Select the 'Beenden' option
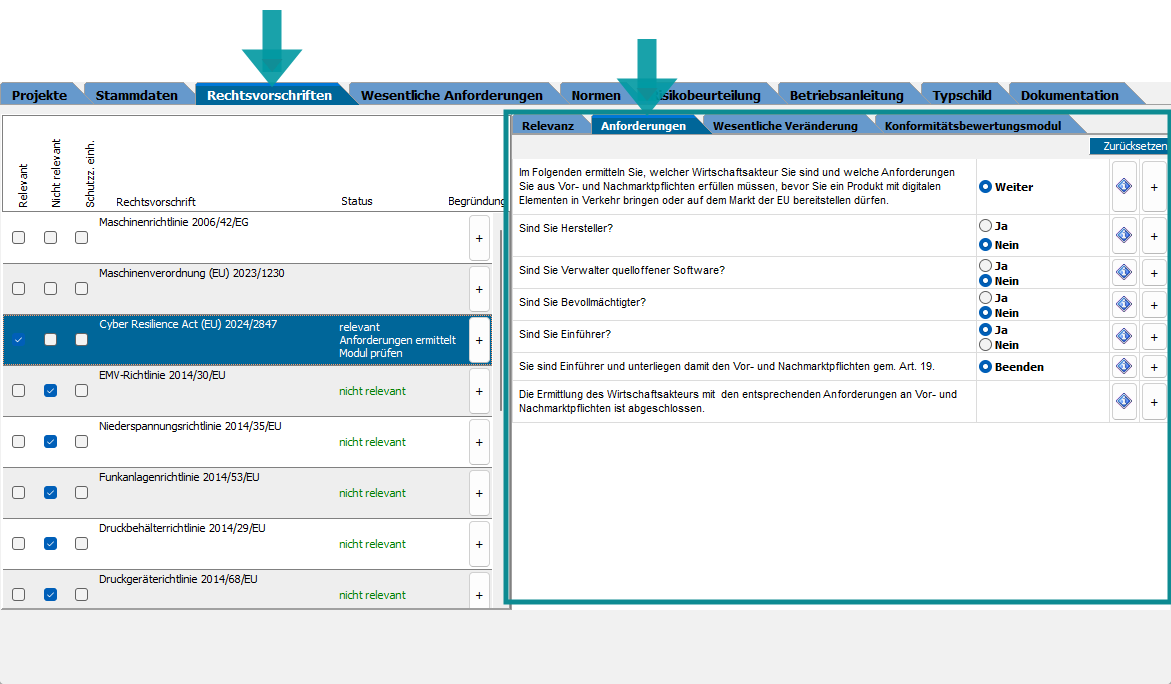This screenshot has width=1171, height=684. tap(986, 367)
